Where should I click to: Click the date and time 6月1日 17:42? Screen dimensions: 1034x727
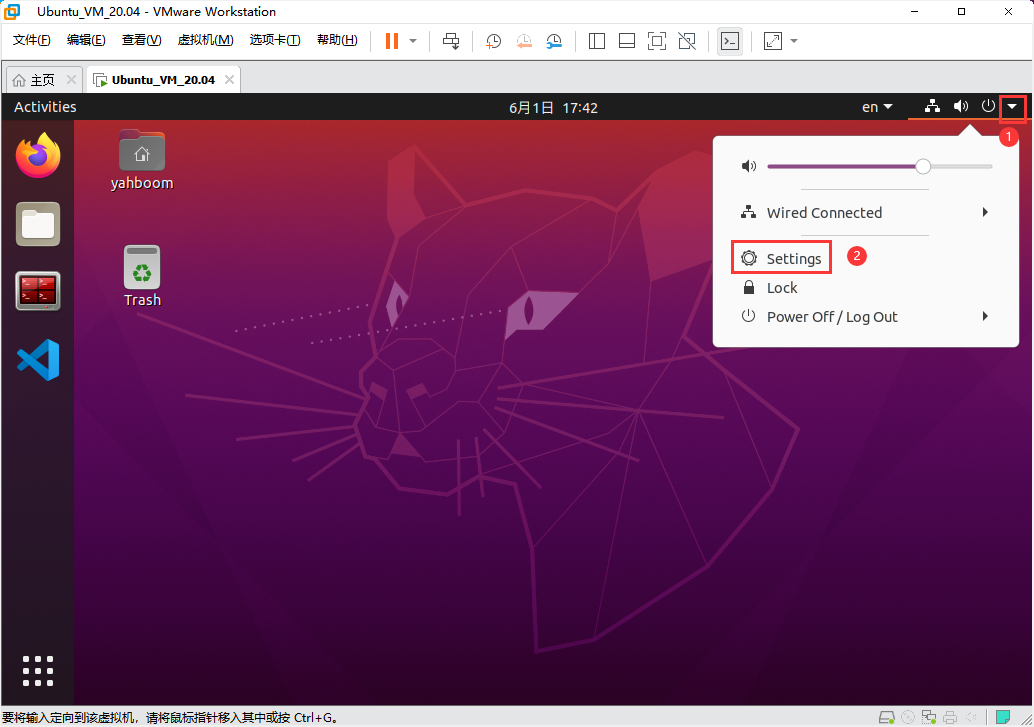pyautogui.click(x=553, y=108)
